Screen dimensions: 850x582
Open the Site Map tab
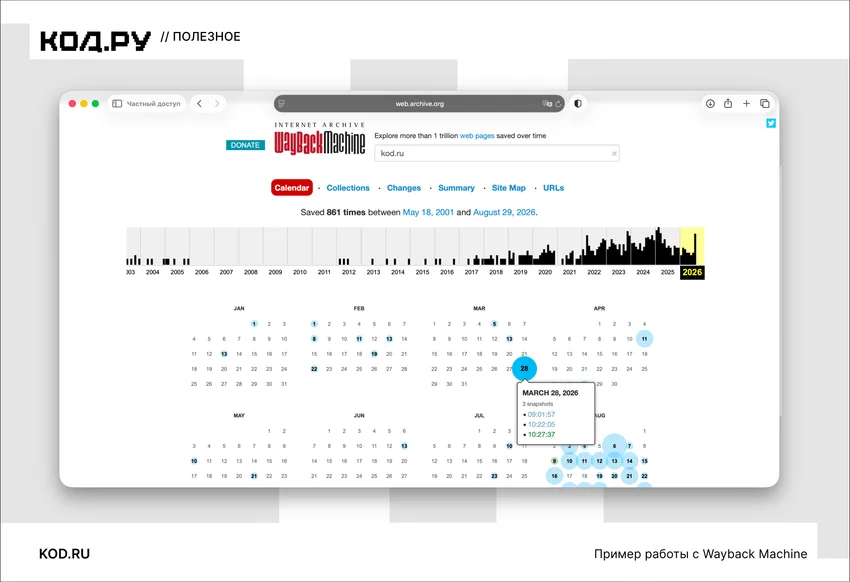(x=508, y=187)
